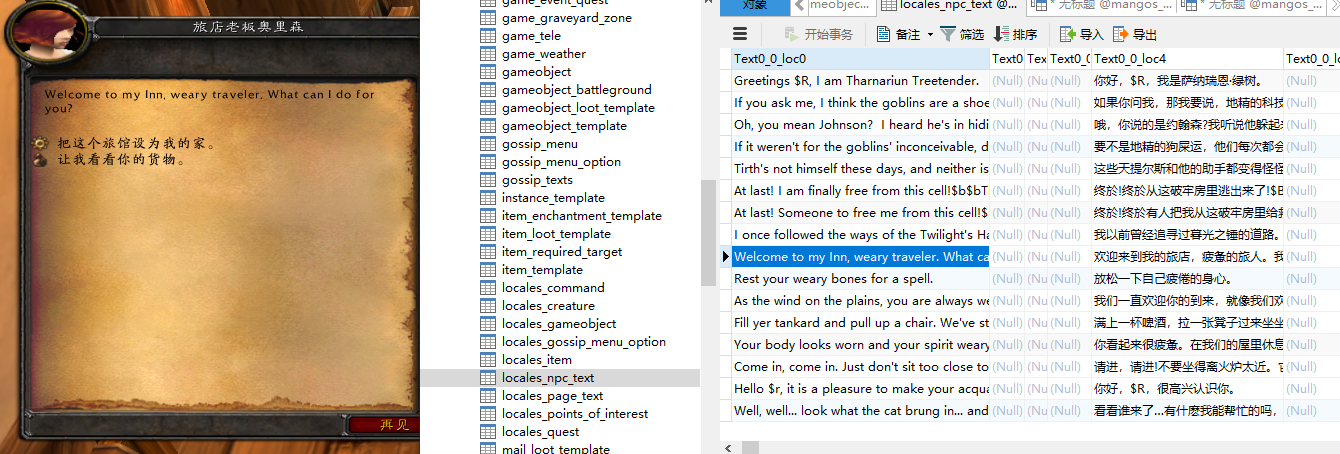Viewport: 1340px width, 454px height.
Task: Select cell starting 'As the wind on the plains'
Action: click(x=860, y=300)
